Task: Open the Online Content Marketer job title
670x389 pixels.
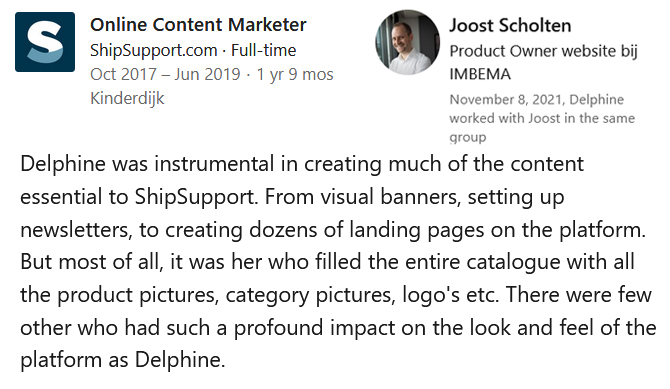Action: tap(198, 25)
